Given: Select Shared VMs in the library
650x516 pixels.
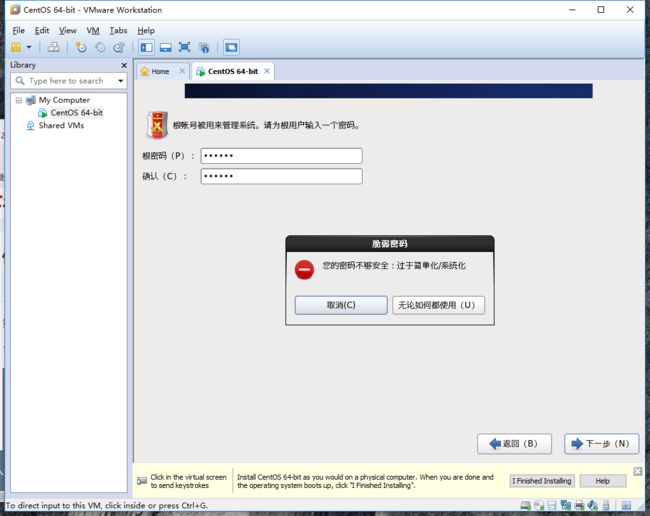Looking at the screenshot, I should click(61, 126).
